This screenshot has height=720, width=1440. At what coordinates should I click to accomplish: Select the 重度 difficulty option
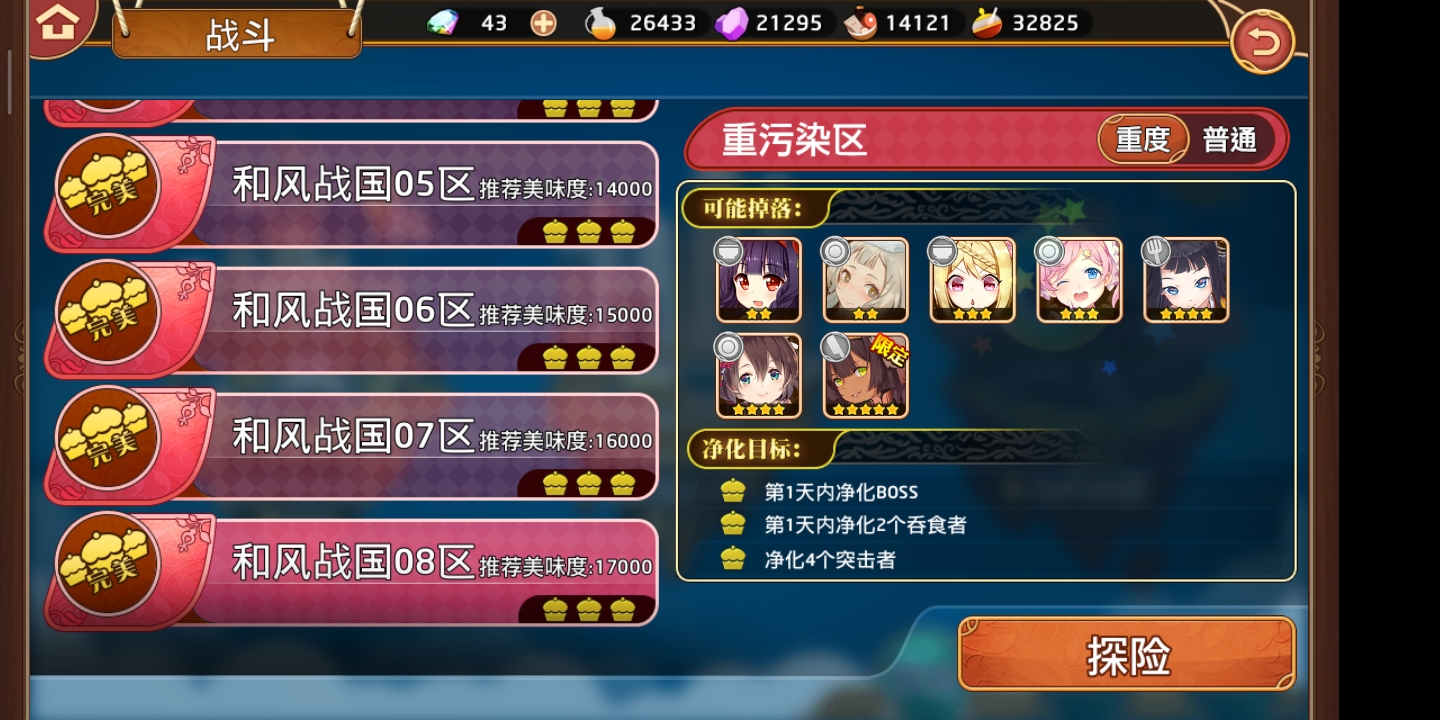point(1143,140)
